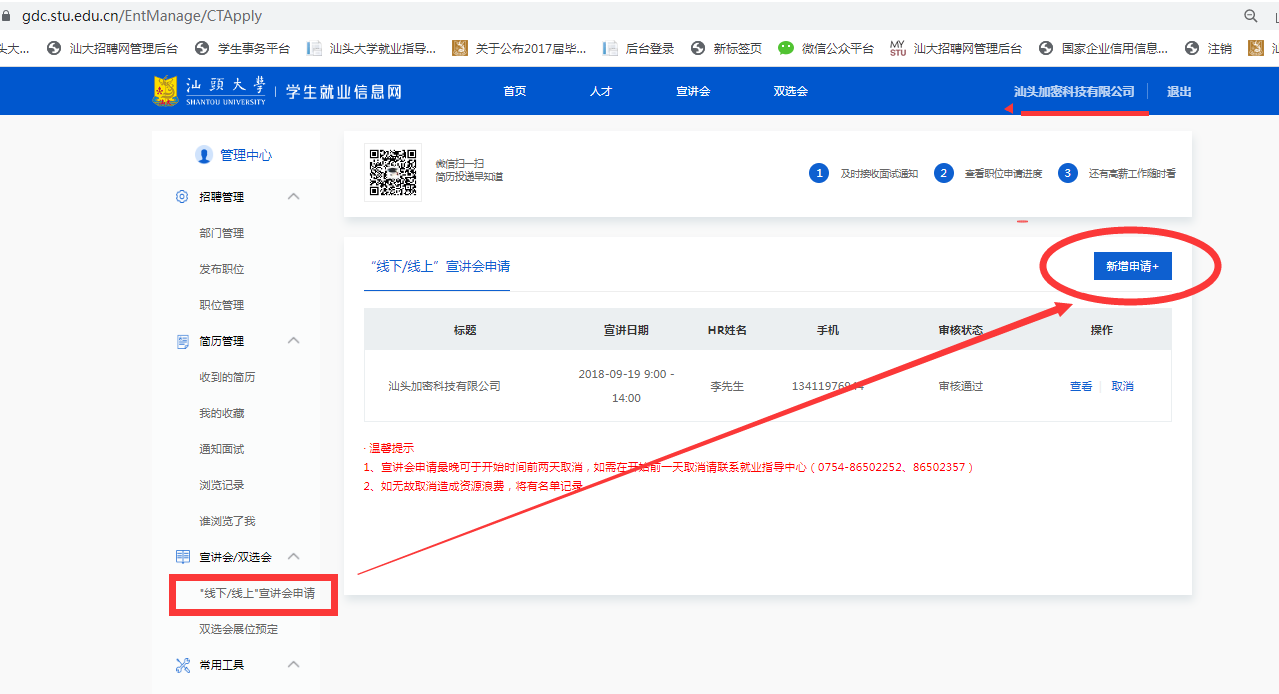Click the 常用工具 tools icon

tap(182, 665)
